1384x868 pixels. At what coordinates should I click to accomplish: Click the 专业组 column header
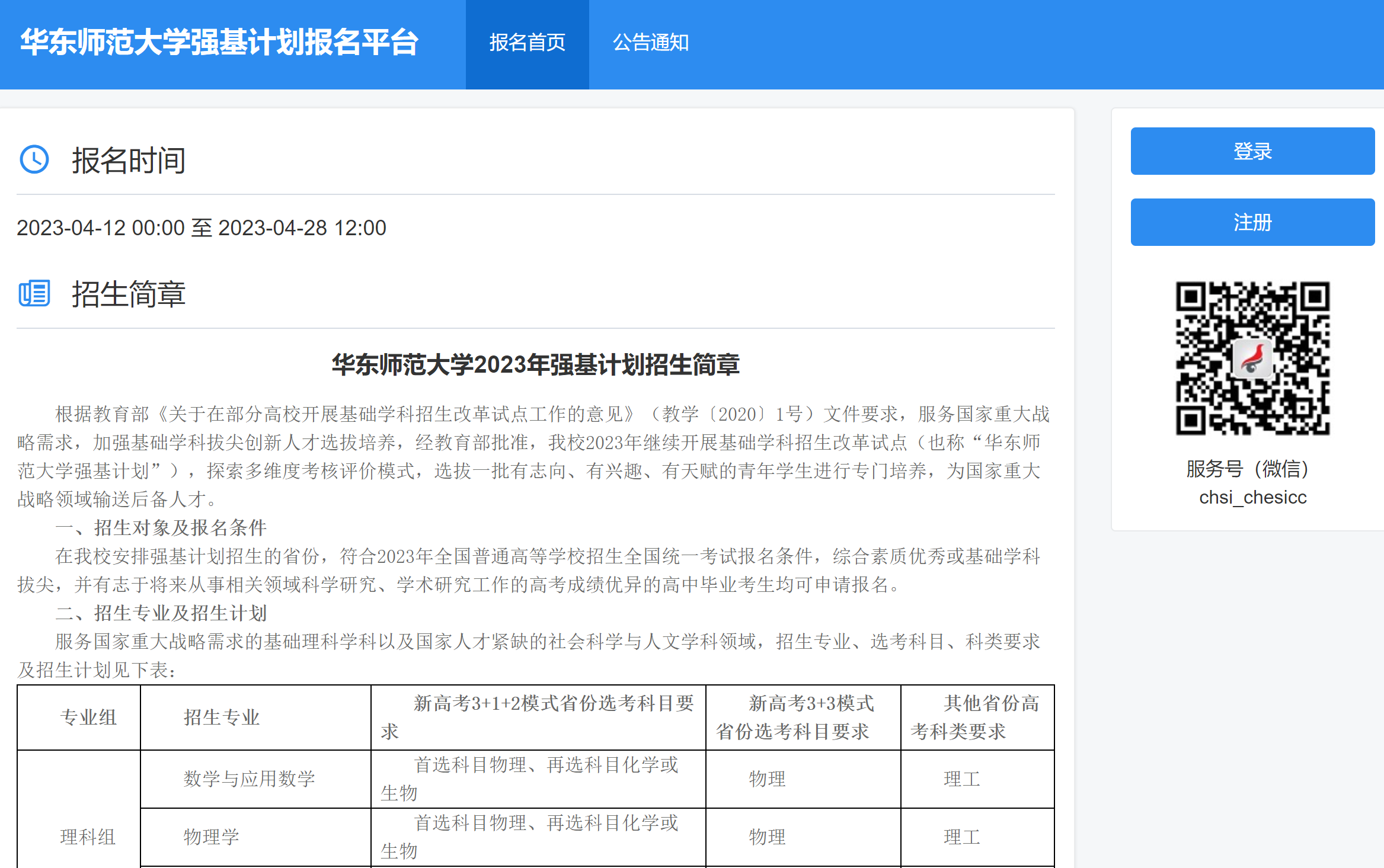[x=88, y=718]
